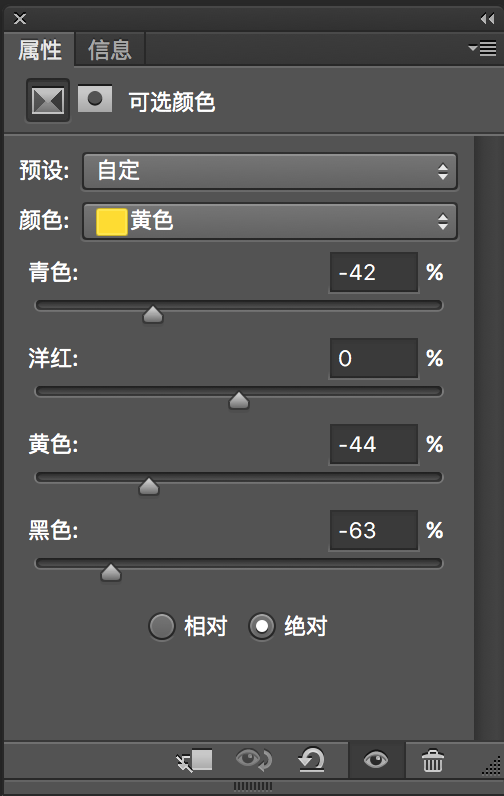Image resolution: width=504 pixels, height=796 pixels.
Task: Switch to the 属性 tab
Action: point(40,50)
